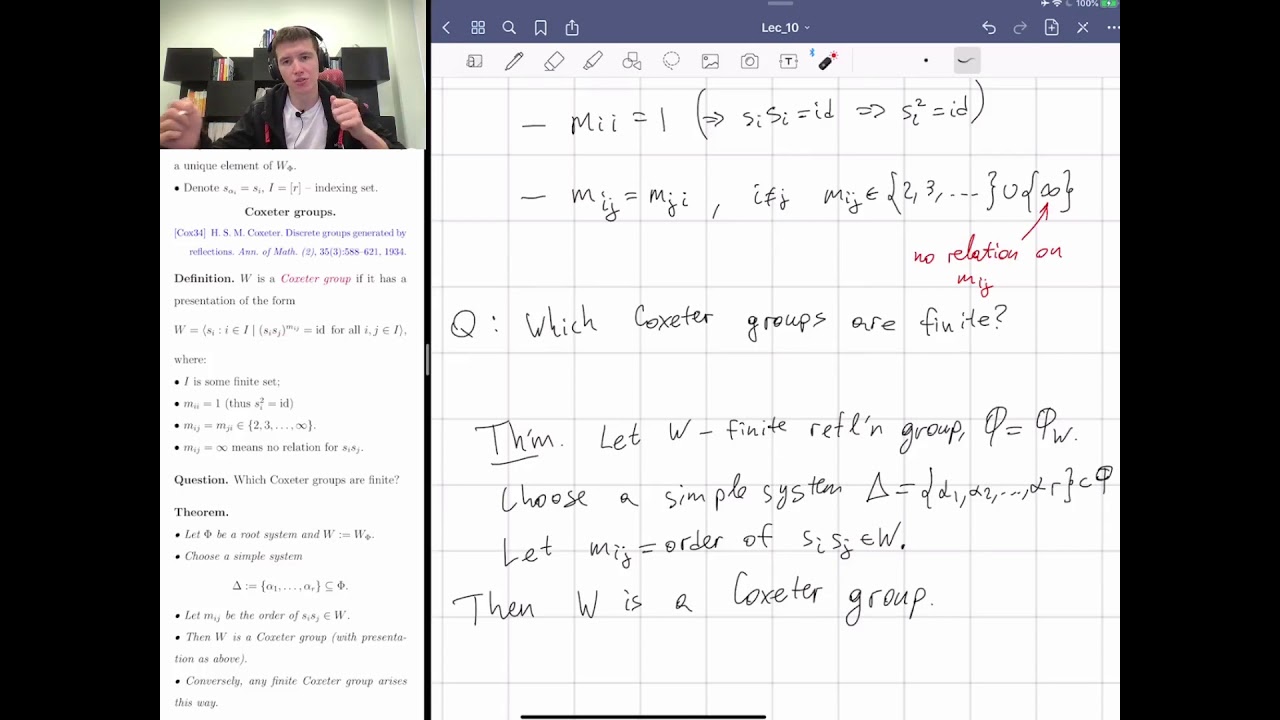Screen dimensions: 1280x720
Task: Activate the laser pointer tool
Action: (826, 62)
